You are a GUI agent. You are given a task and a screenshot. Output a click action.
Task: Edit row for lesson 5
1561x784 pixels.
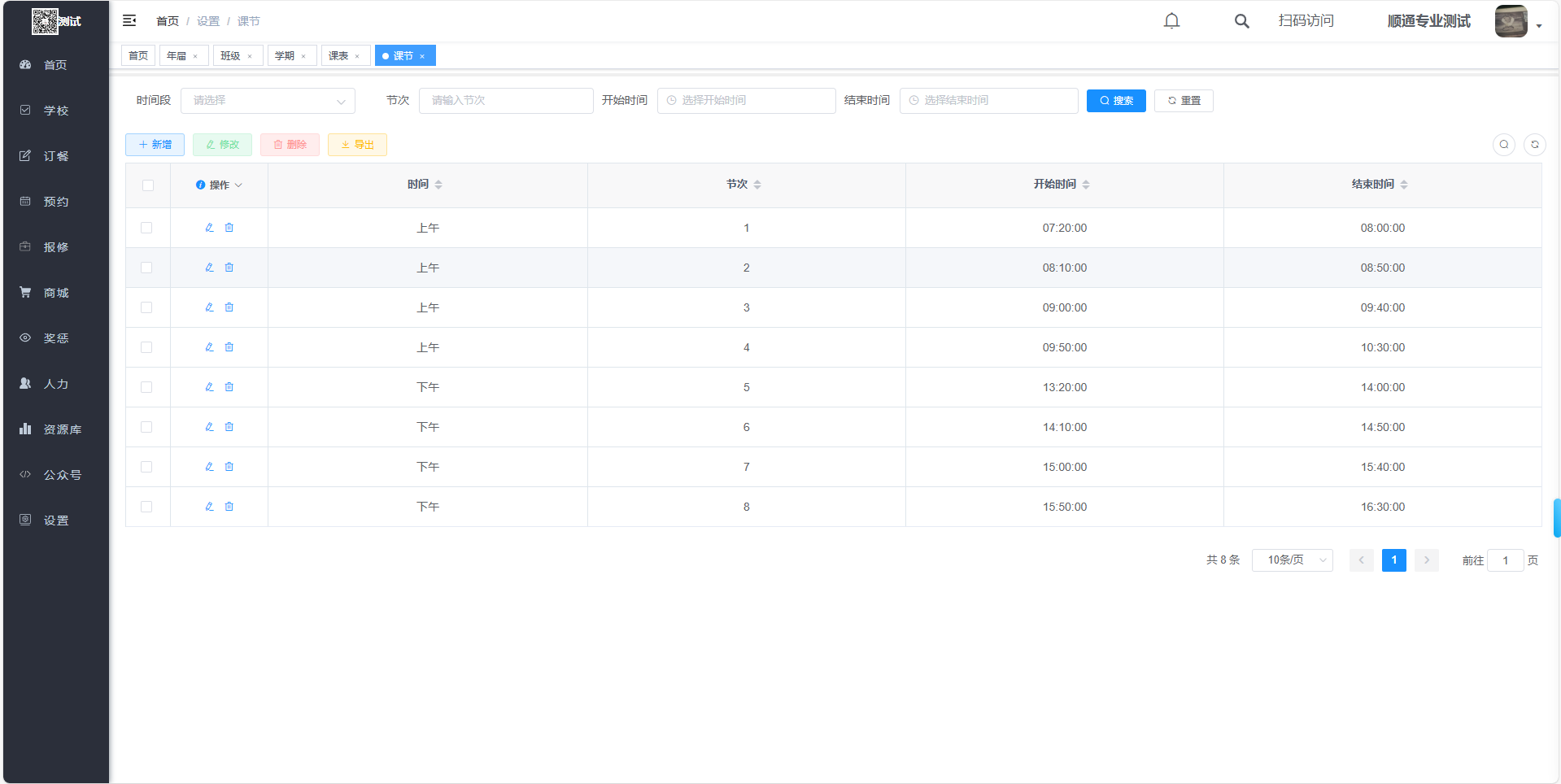click(209, 387)
